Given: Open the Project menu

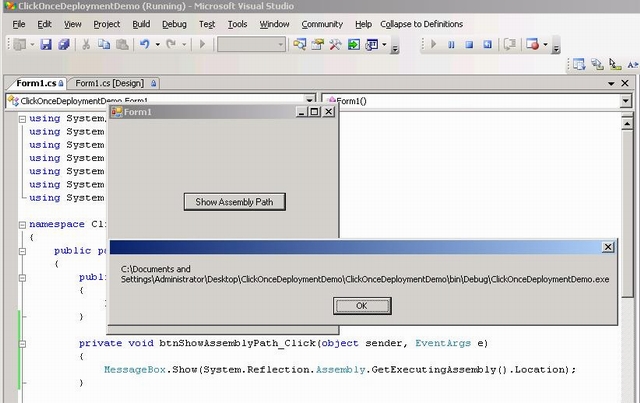Looking at the screenshot, I should [x=107, y=24].
